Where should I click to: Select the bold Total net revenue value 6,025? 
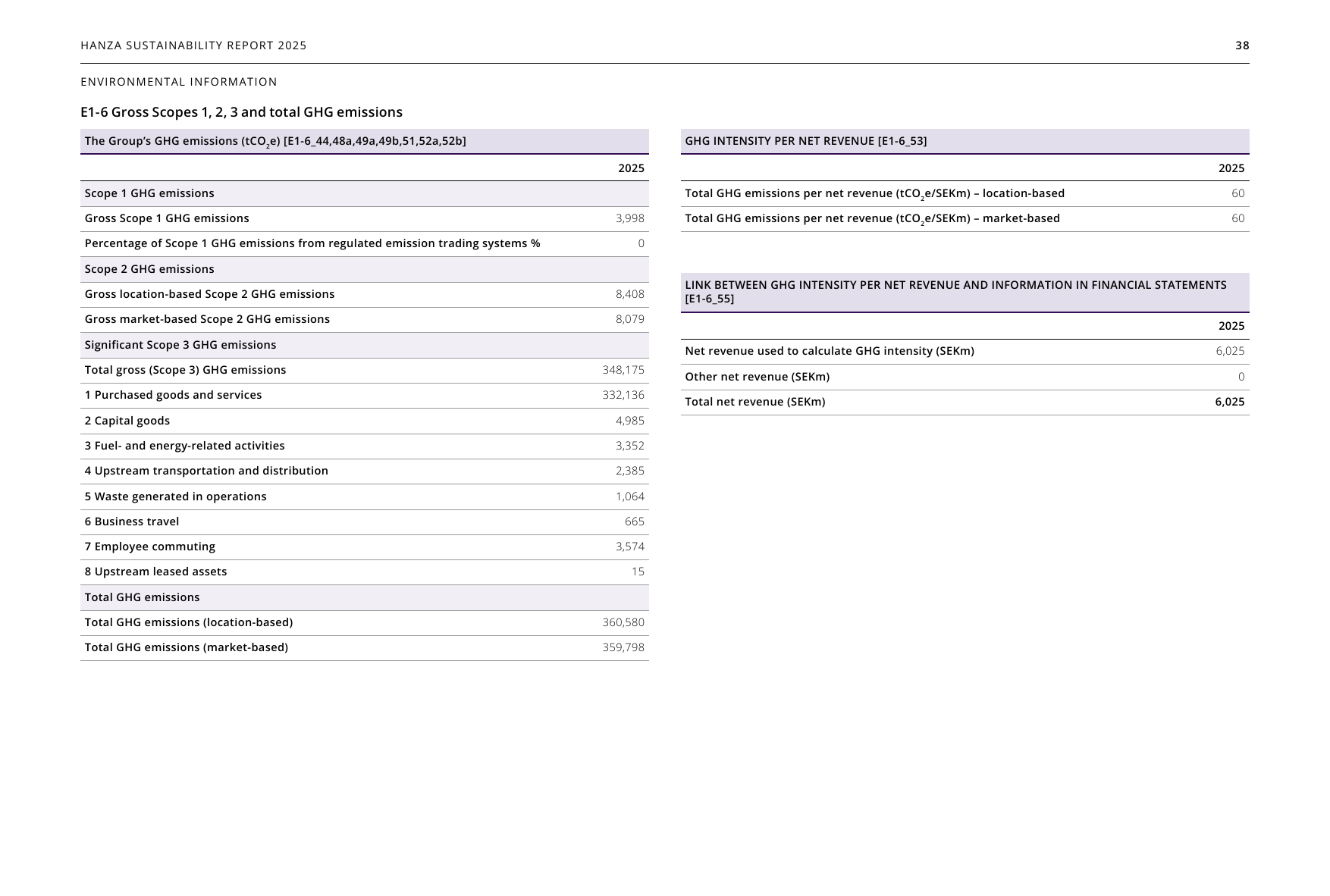1229,402
